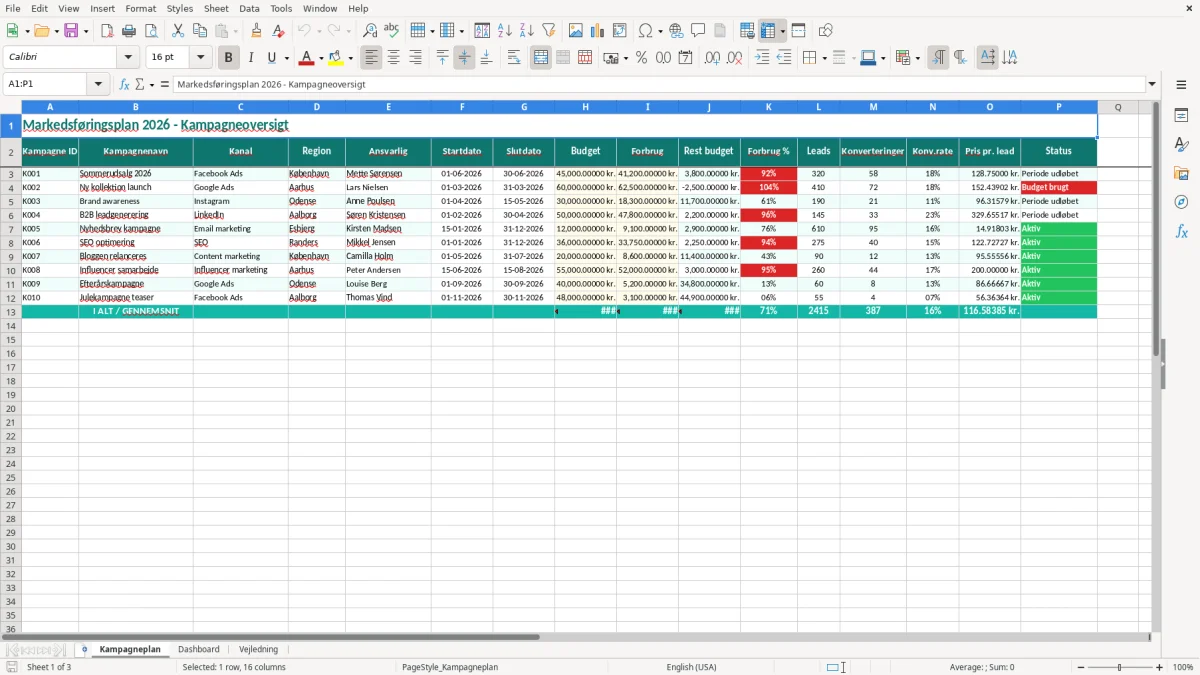Click the Spelling check icon
Viewport: 1200px width, 675px height.
[392, 31]
